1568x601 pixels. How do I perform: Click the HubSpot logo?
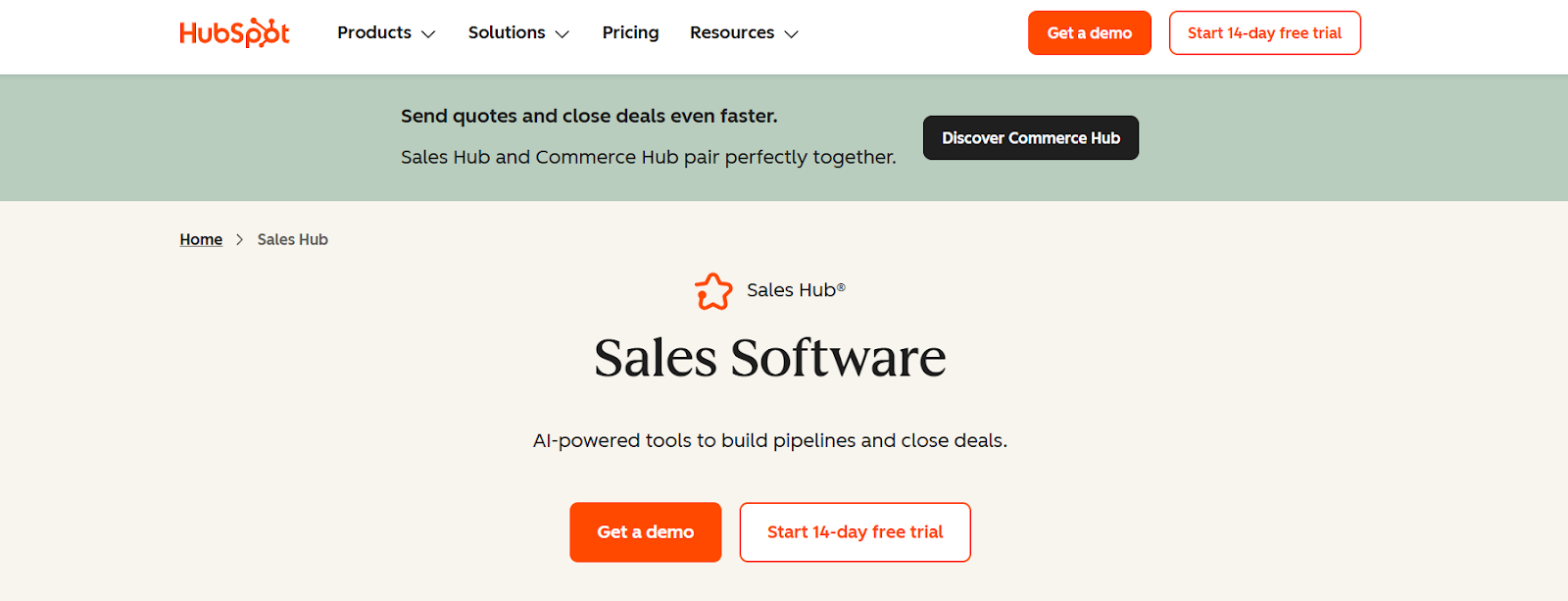(234, 32)
